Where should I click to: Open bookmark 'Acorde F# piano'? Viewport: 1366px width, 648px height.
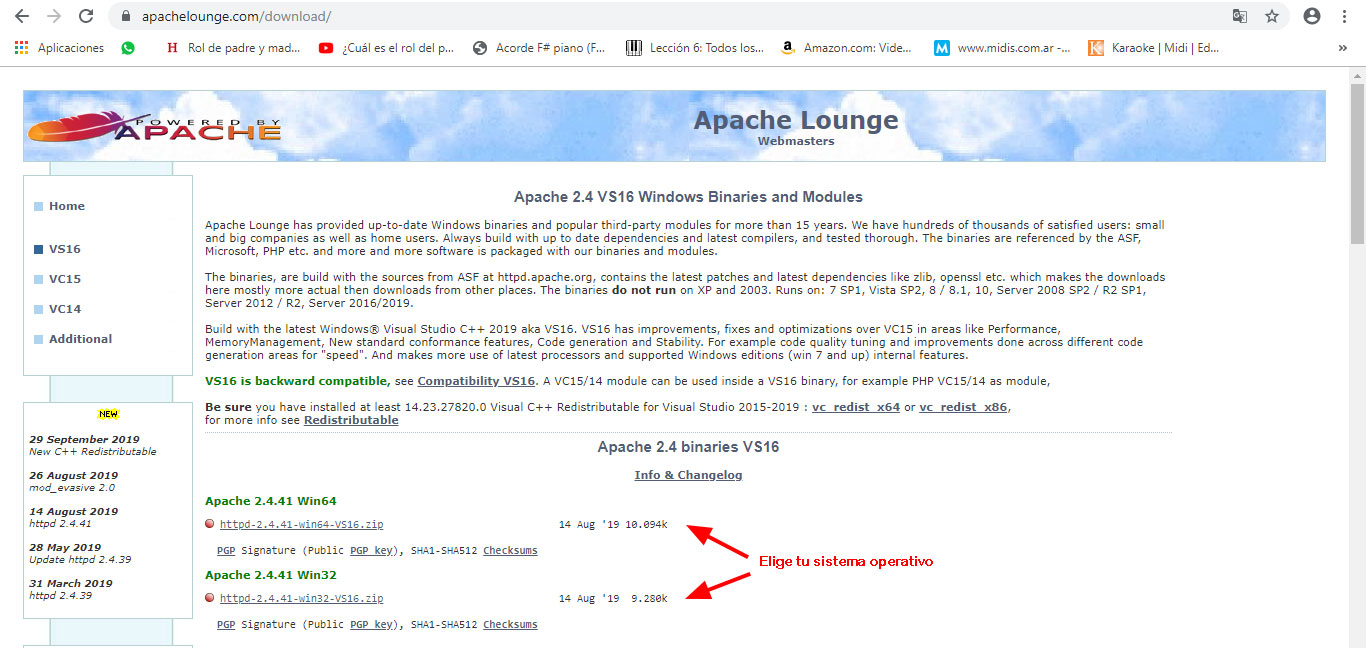click(x=539, y=47)
